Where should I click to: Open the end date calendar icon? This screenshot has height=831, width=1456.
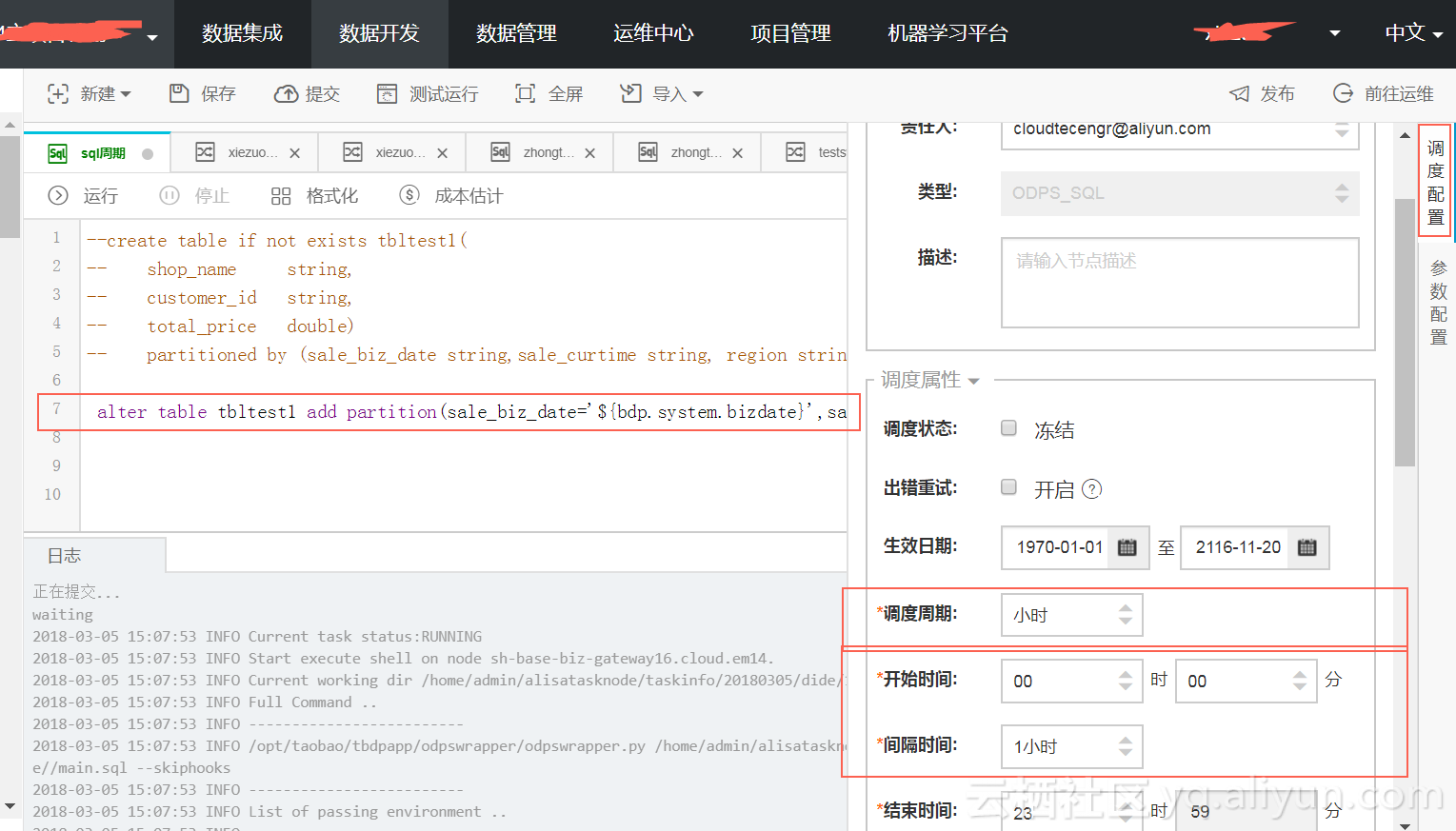(x=1307, y=547)
